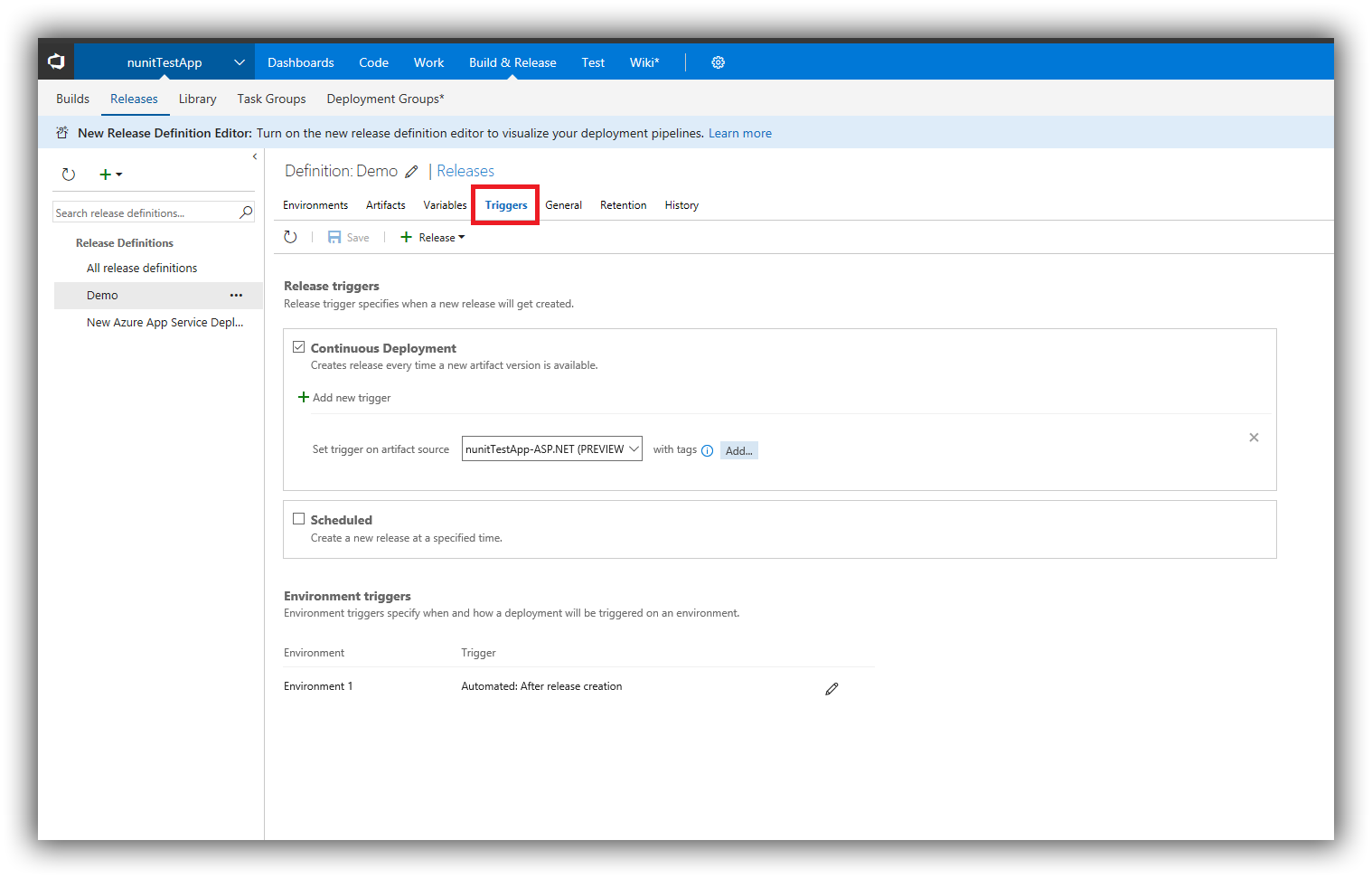Click the refresh icon in left panel
This screenshot has height=878, width=1372.
point(69,174)
